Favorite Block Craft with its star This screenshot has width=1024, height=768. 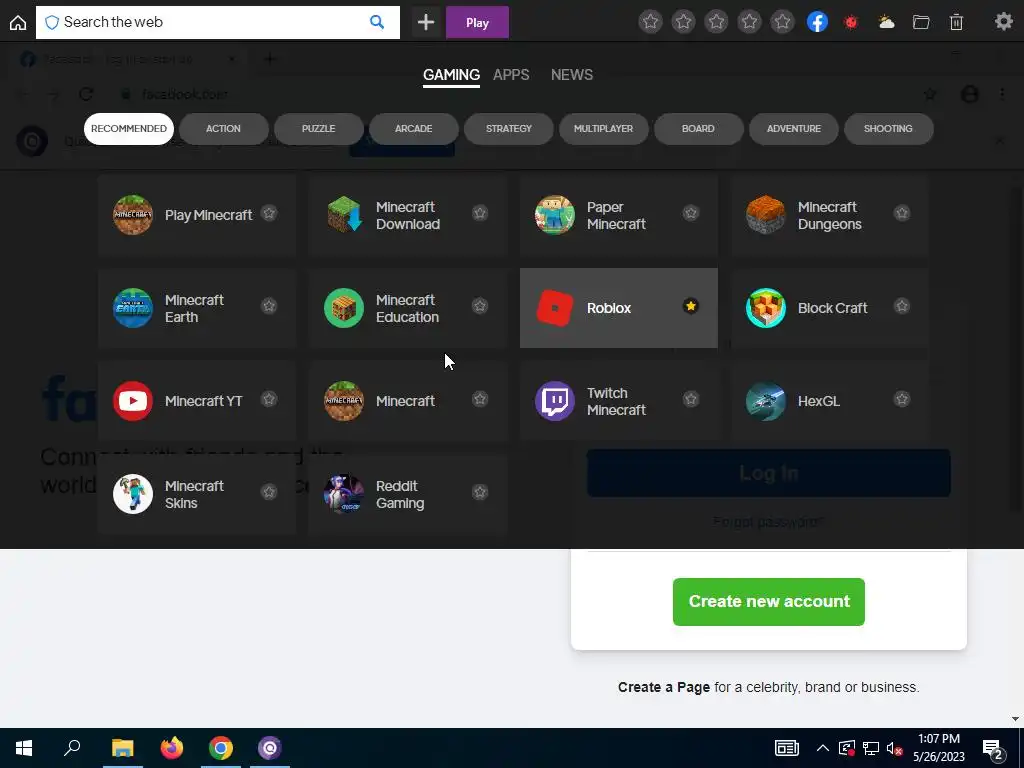902,306
